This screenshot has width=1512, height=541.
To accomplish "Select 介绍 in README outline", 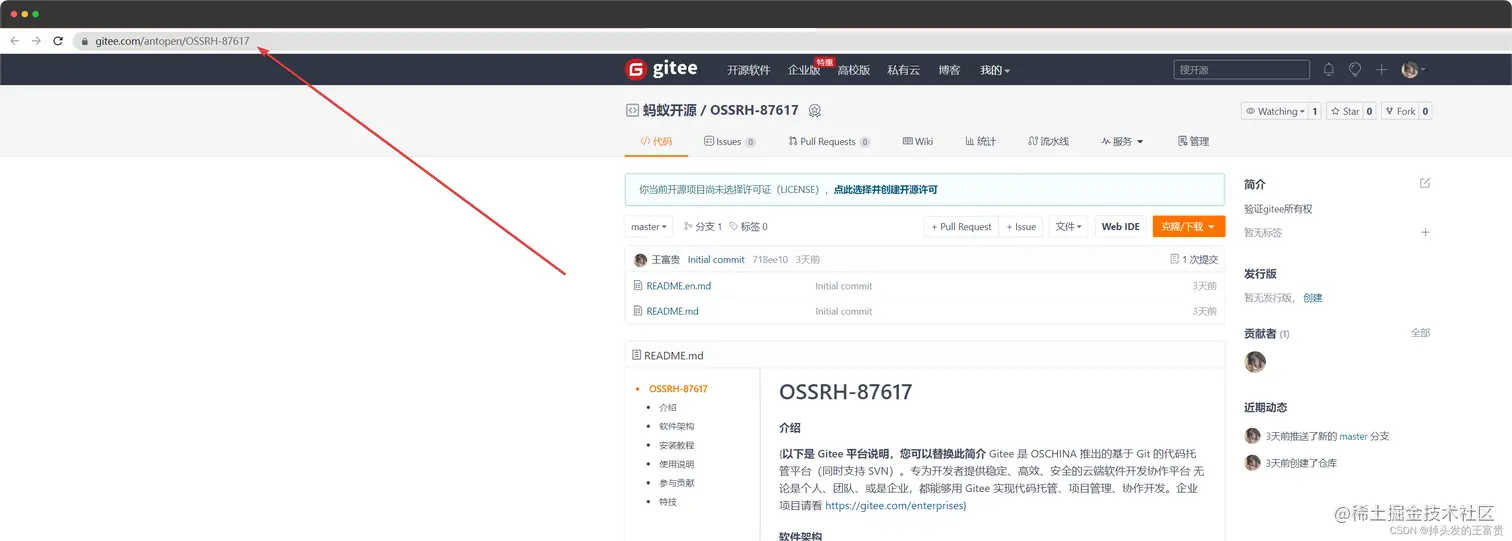I will 668,408.
